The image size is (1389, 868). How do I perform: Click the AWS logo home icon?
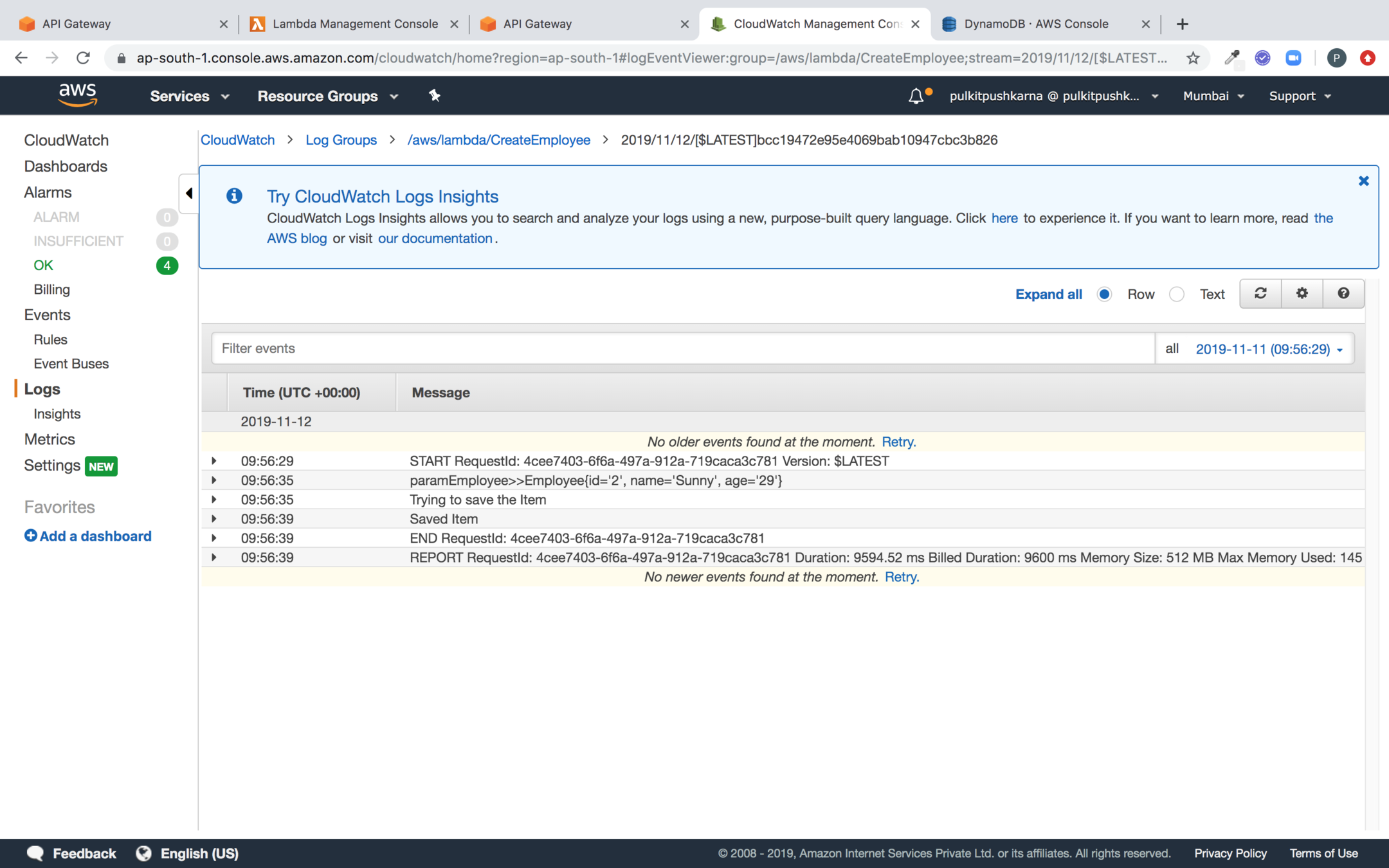[x=78, y=95]
